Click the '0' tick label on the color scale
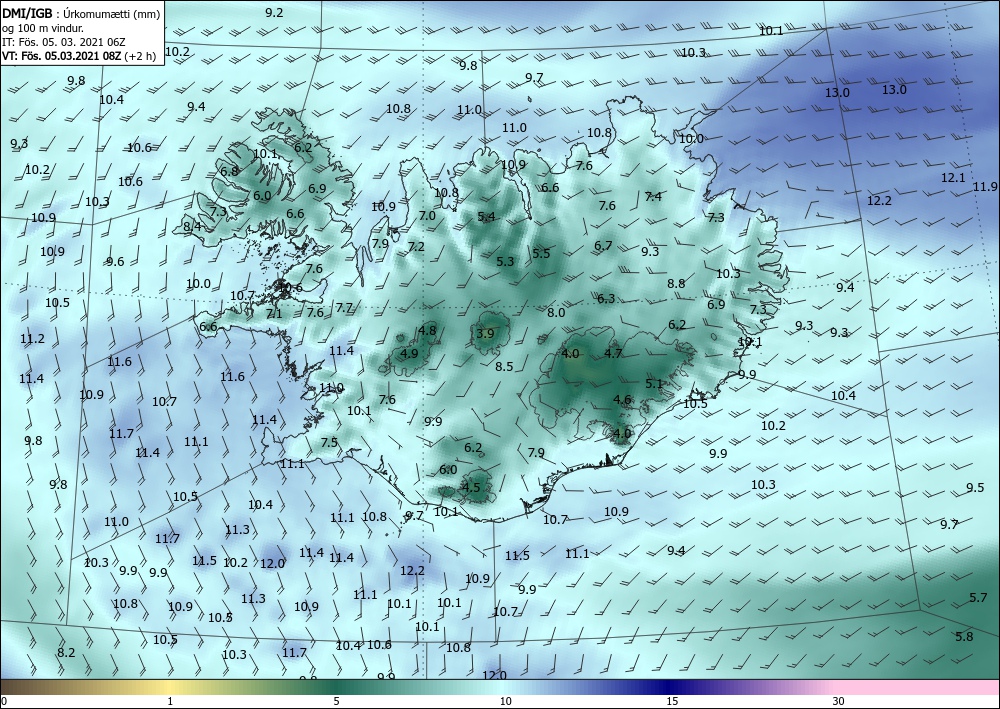Image resolution: width=1000 pixels, height=709 pixels. (x=4, y=701)
